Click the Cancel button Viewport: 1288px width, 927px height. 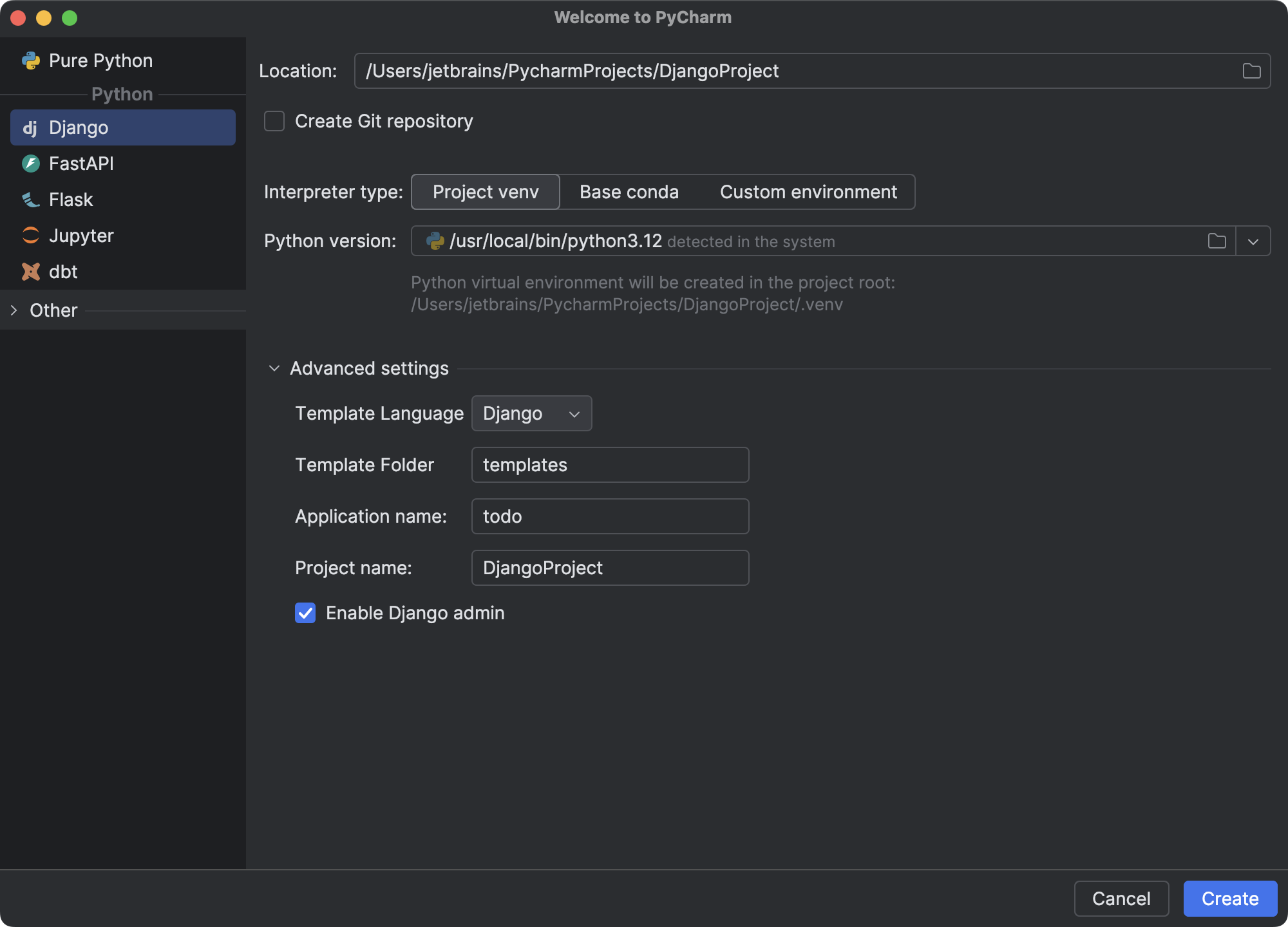[x=1121, y=899]
